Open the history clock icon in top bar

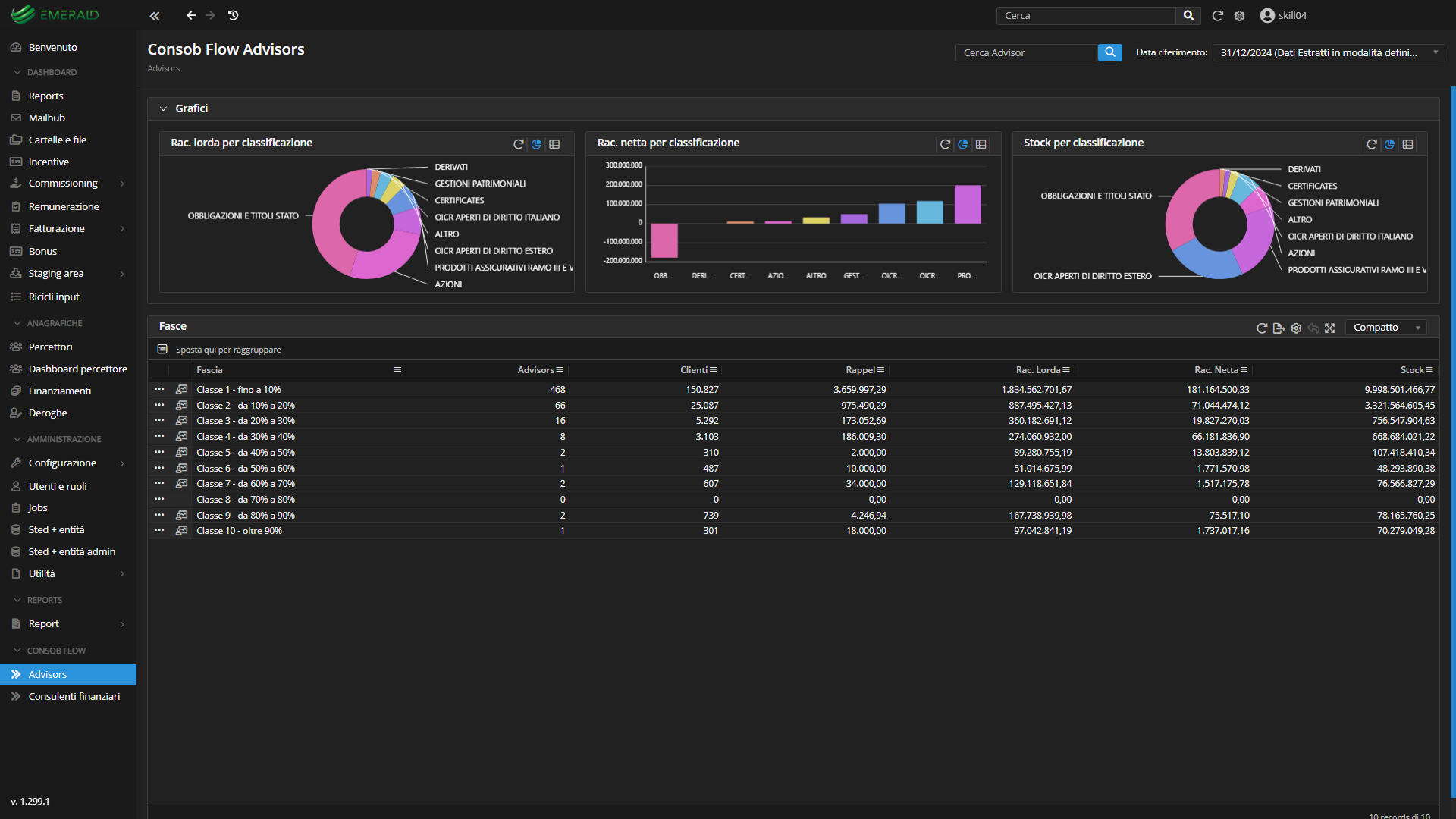click(234, 15)
